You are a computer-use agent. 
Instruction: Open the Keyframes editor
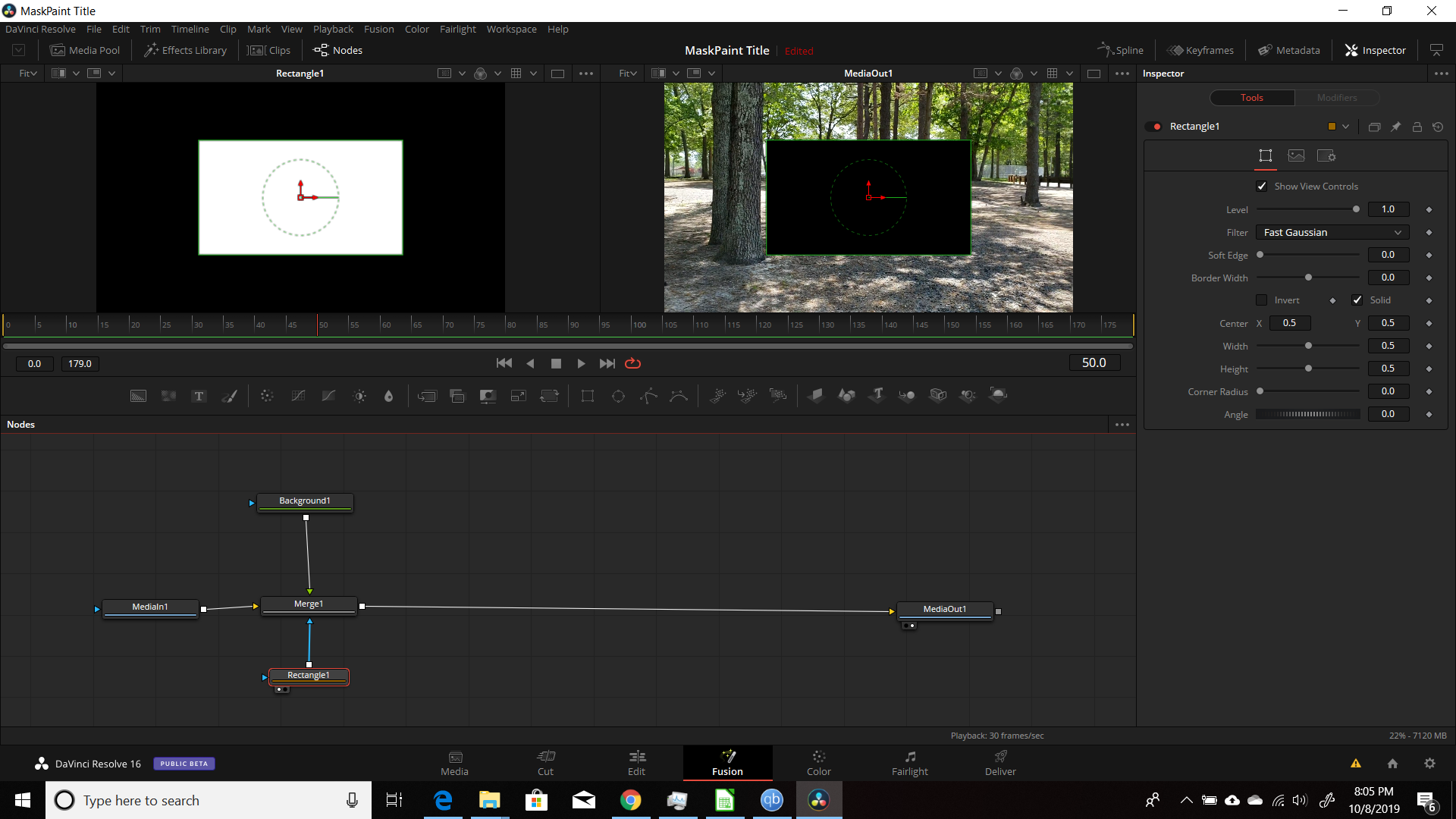pos(1200,50)
